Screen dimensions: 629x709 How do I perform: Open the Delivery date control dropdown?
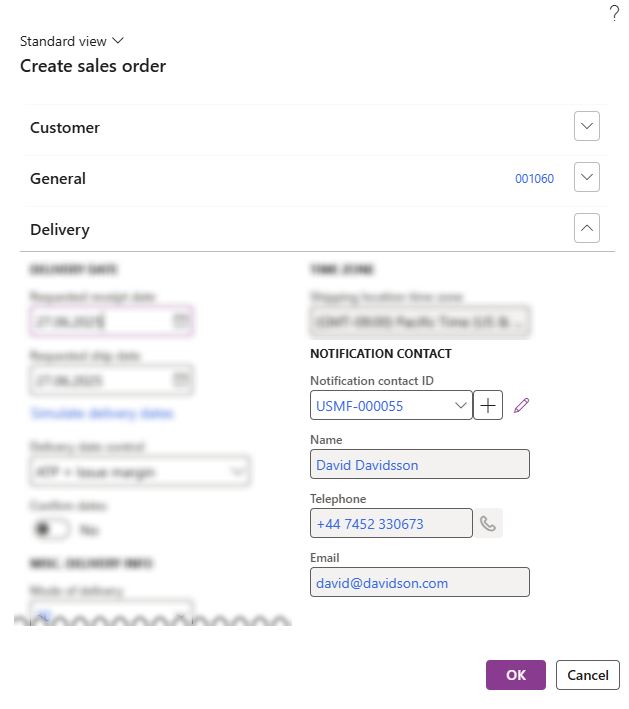coord(238,470)
